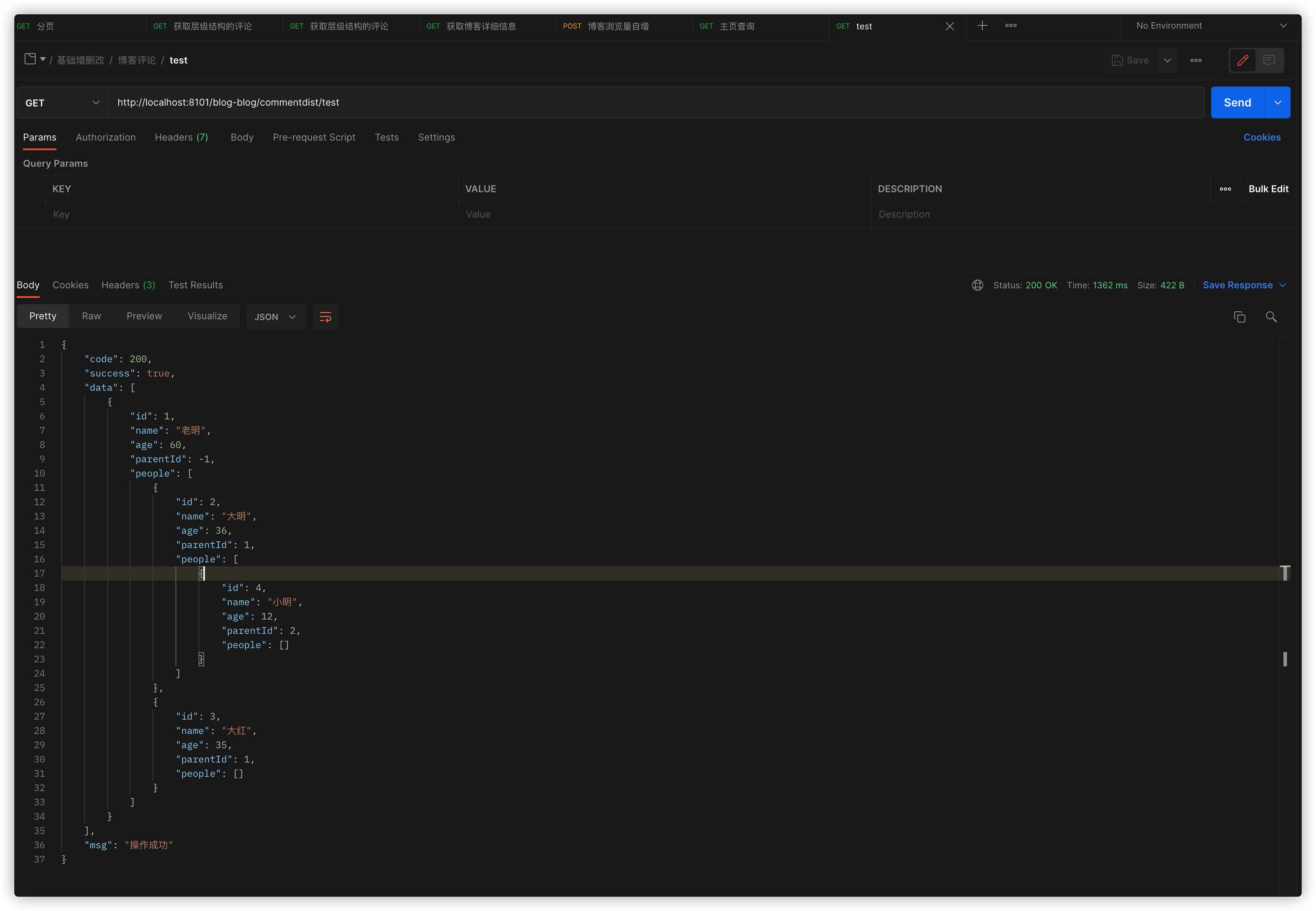Close the test request tab
This screenshot has width=1316, height=911.
pyautogui.click(x=949, y=26)
